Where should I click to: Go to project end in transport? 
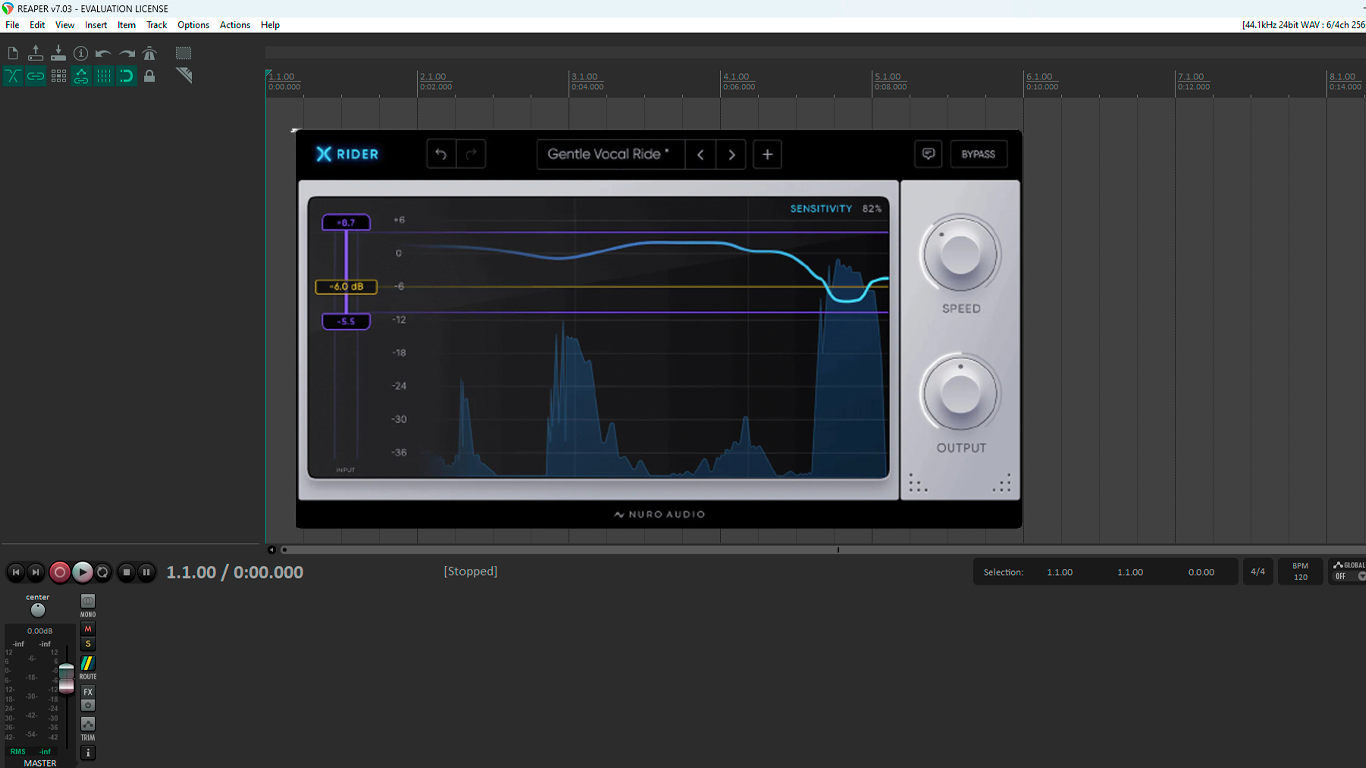tap(36, 572)
